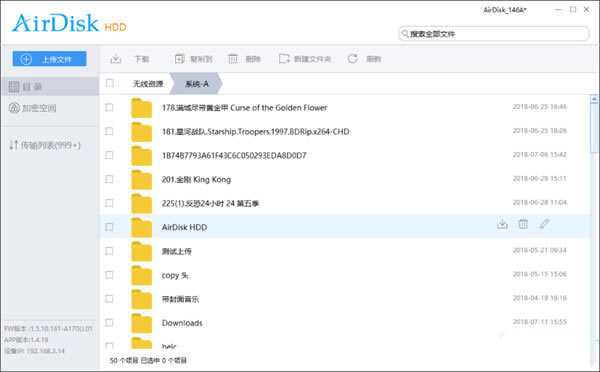Check the AirDisk HDD folder checkbox

(x=109, y=227)
